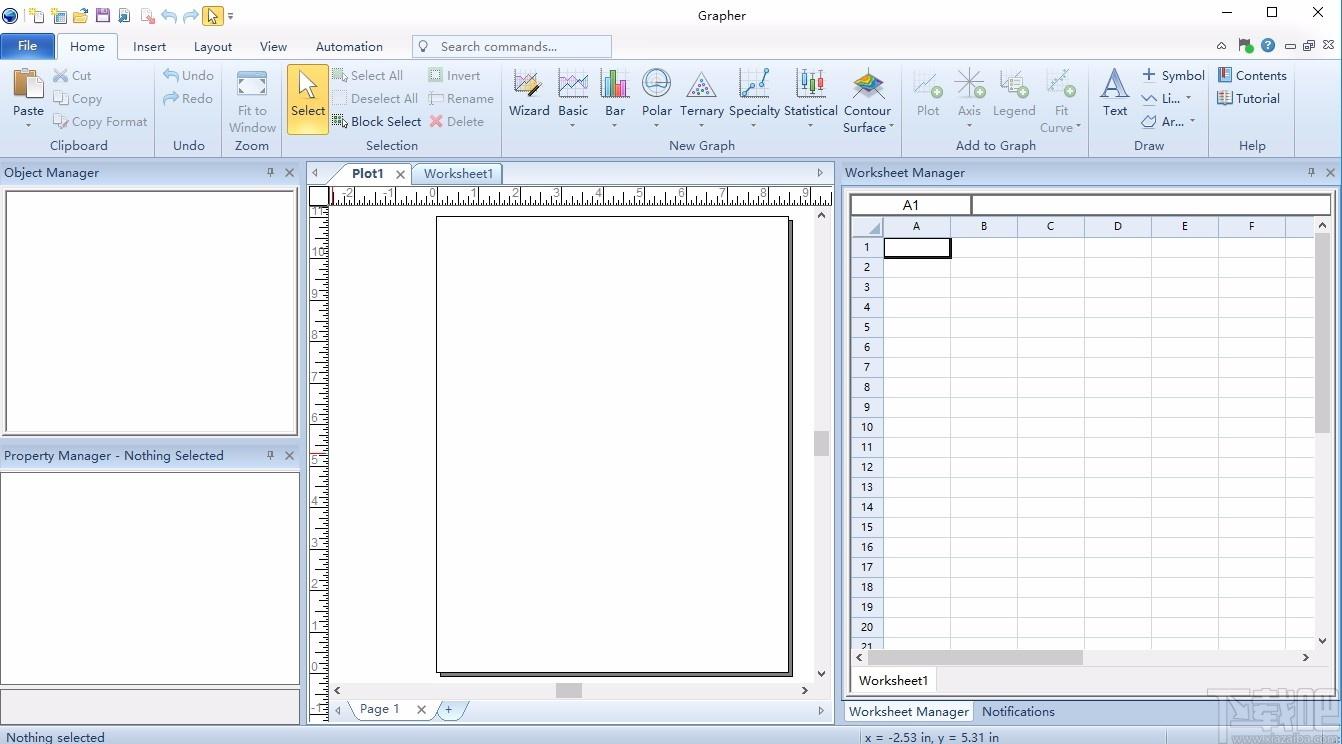Switch to the Insert ribbon tab

pos(150,46)
